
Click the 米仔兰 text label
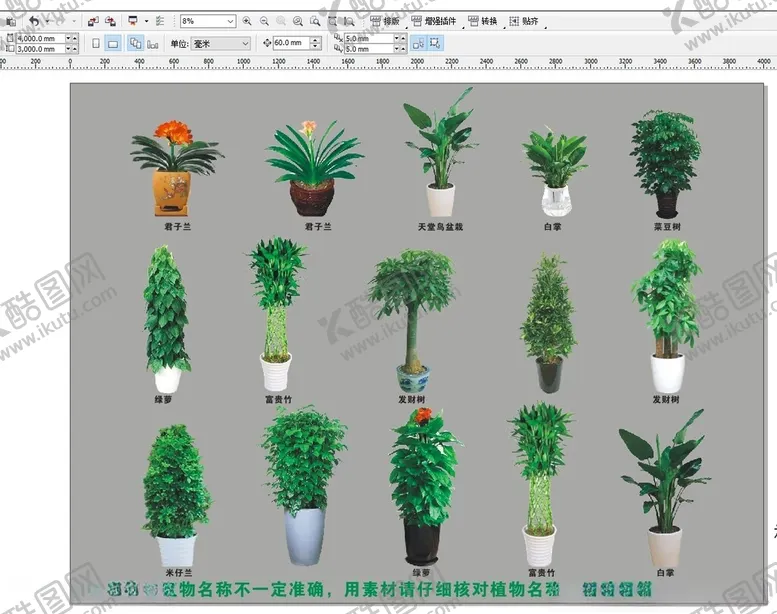pos(178,573)
